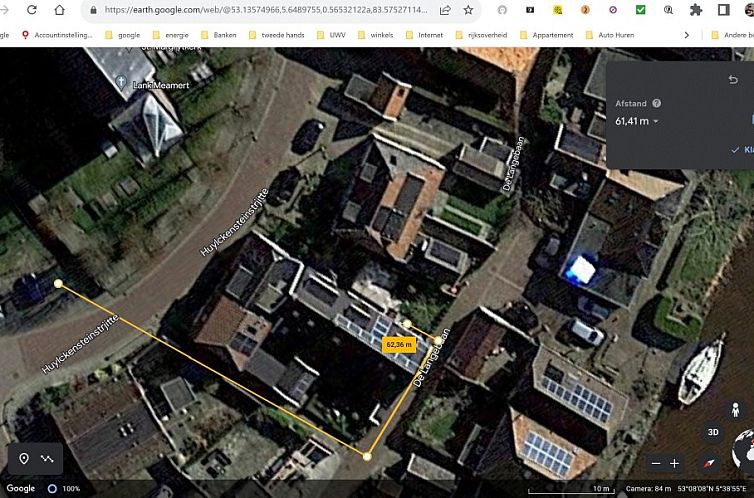Open the browser extensions puzzle icon
This screenshot has width=754, height=498.
696,10
